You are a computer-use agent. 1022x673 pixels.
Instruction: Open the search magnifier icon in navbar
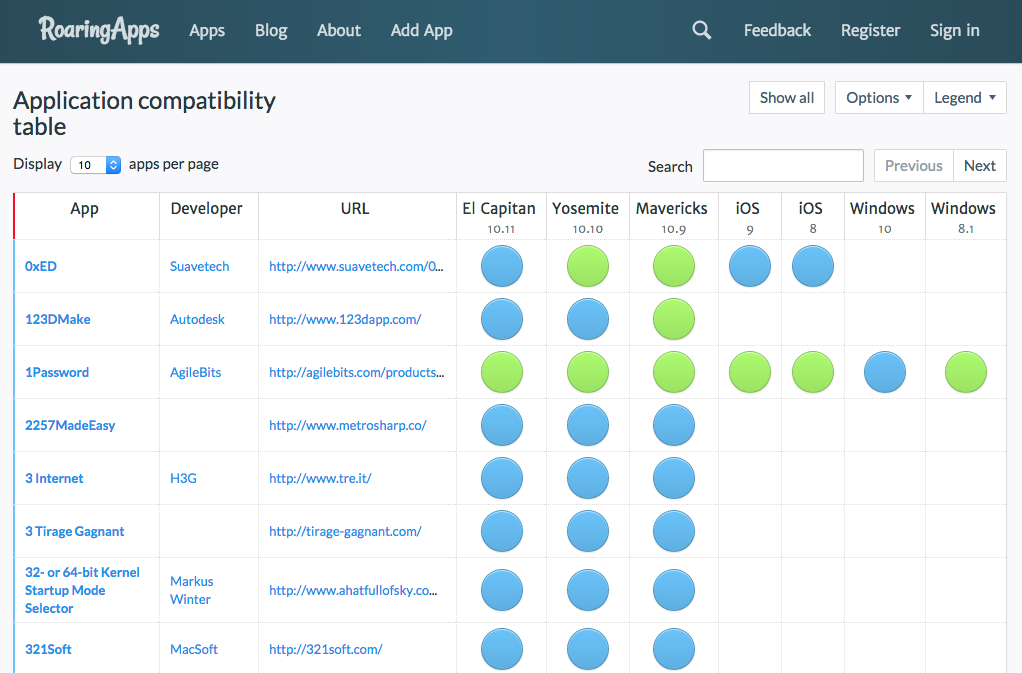701,30
